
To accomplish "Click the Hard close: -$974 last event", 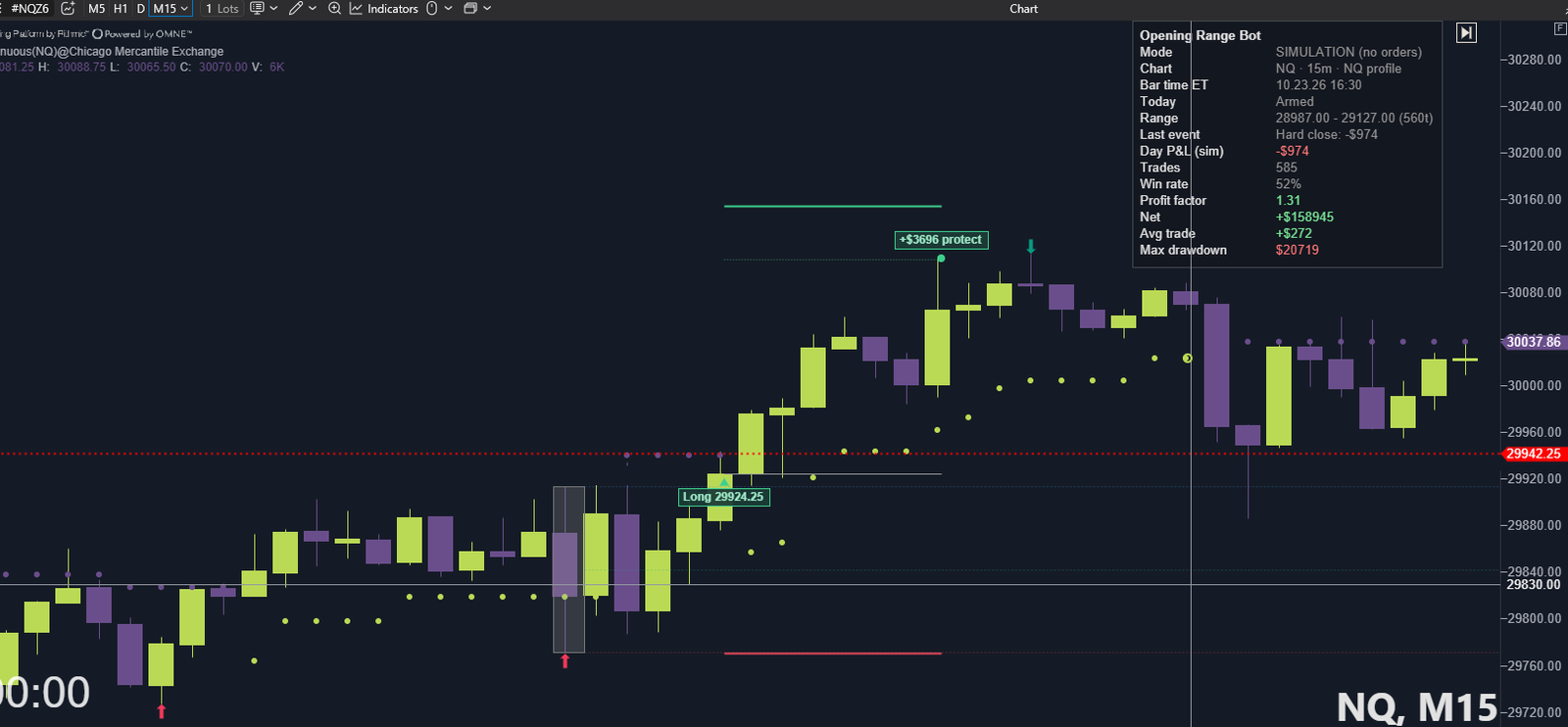I will [x=1326, y=135].
